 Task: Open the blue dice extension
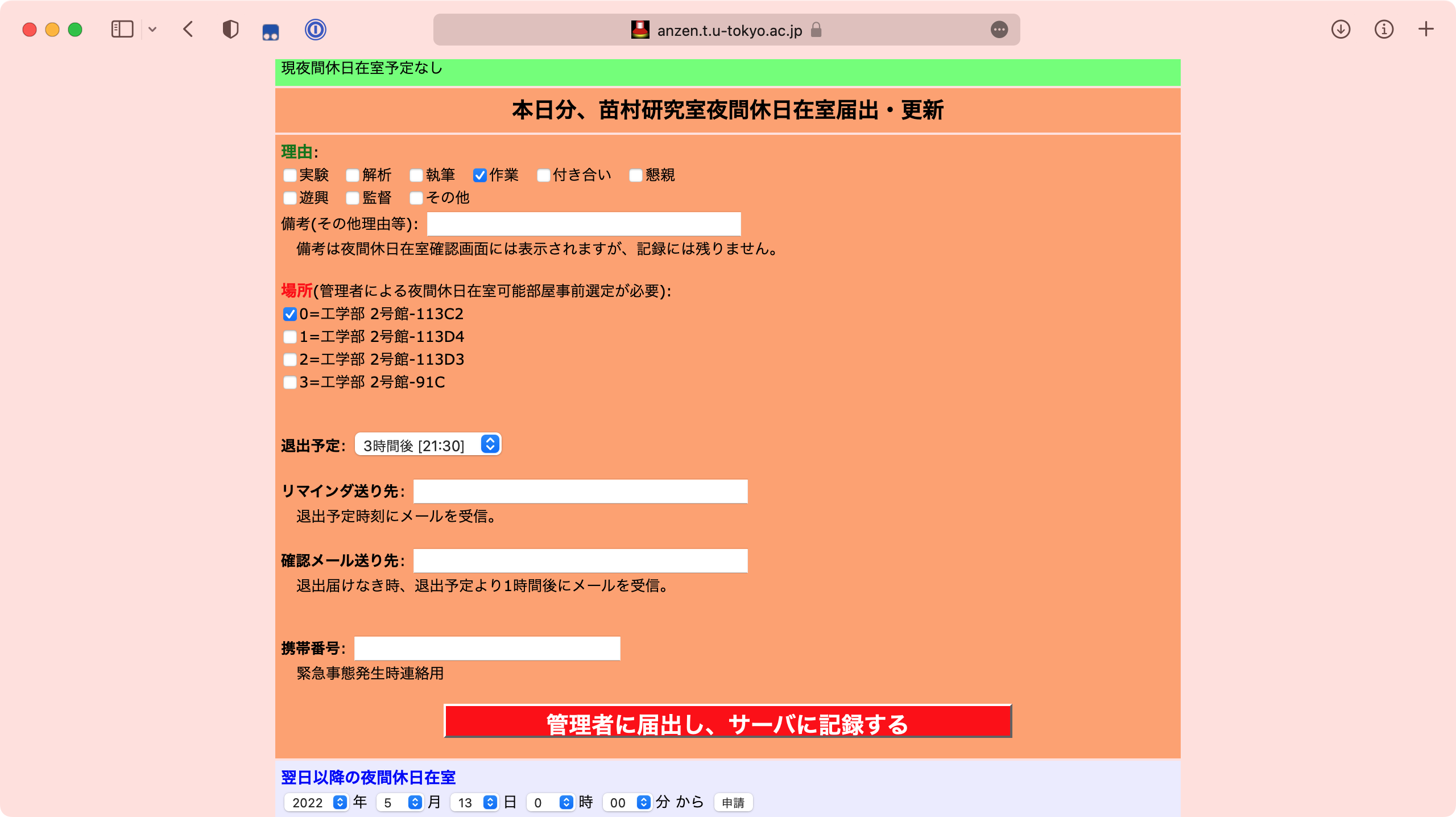[271, 30]
